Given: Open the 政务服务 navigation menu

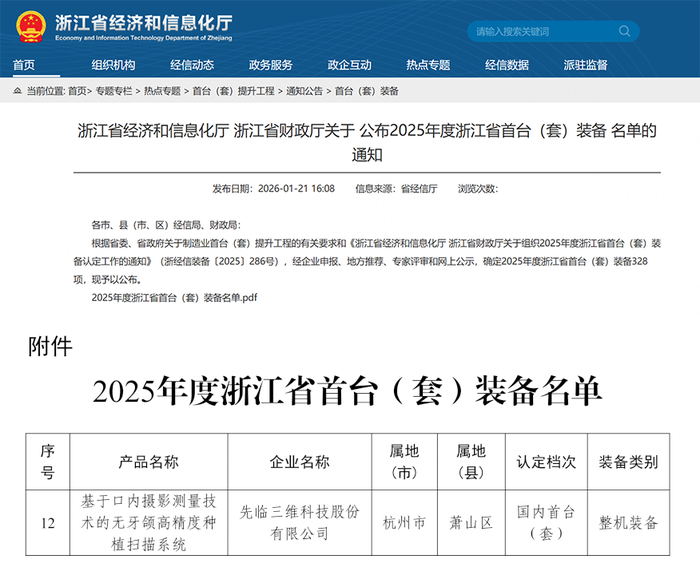Looking at the screenshot, I should point(271,65).
